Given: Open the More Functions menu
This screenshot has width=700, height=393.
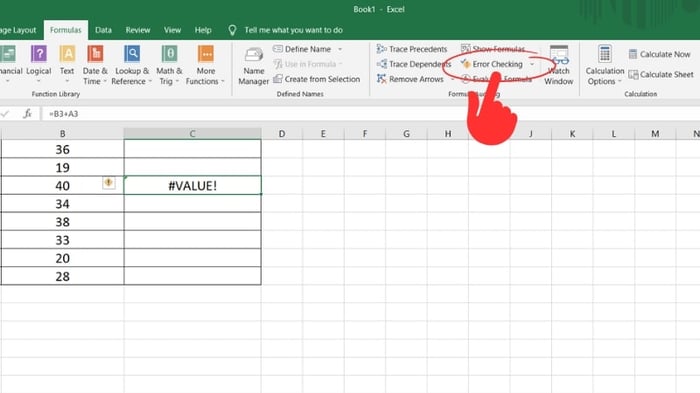Looking at the screenshot, I should click(x=205, y=65).
